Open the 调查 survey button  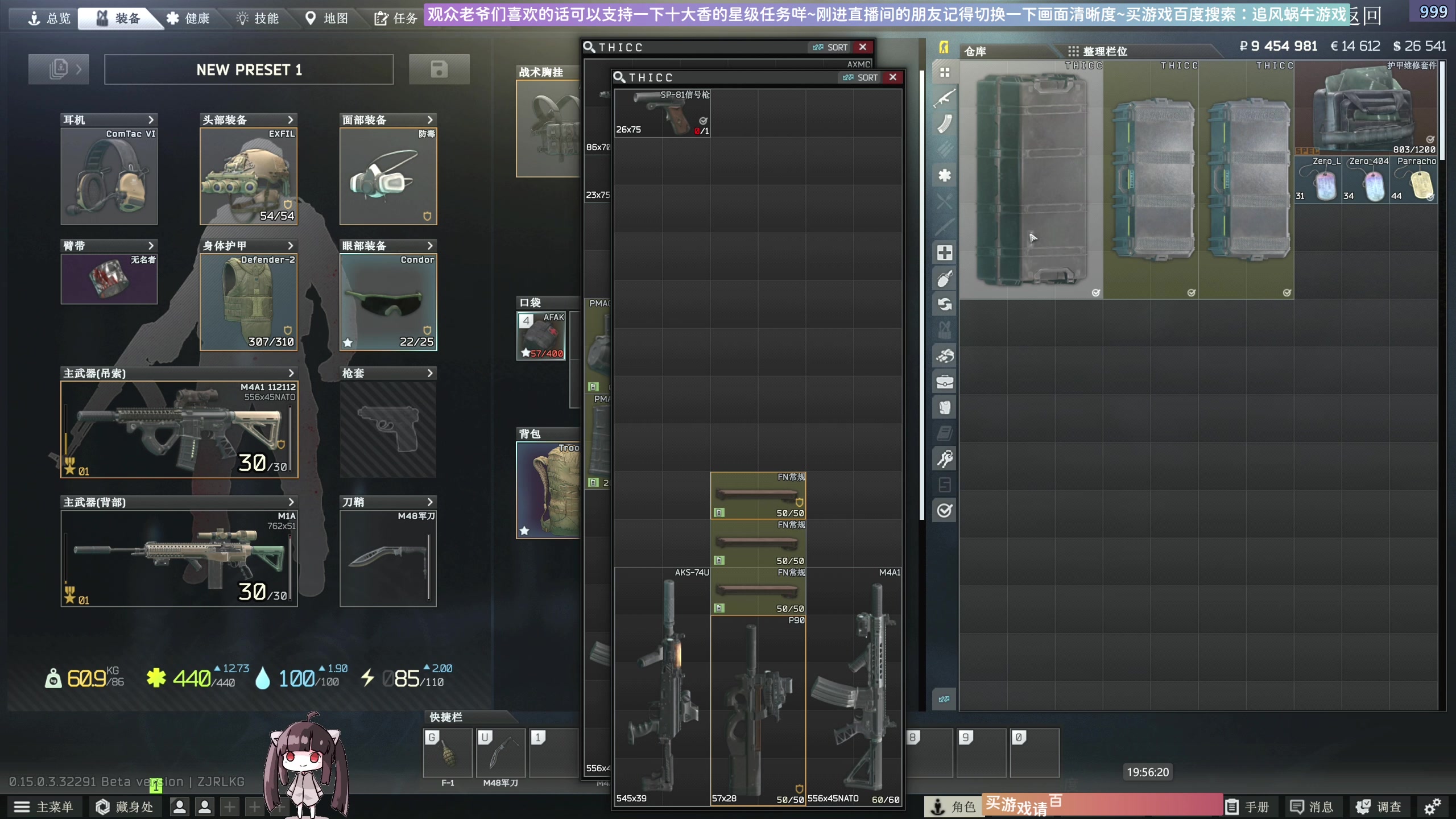point(1379,806)
